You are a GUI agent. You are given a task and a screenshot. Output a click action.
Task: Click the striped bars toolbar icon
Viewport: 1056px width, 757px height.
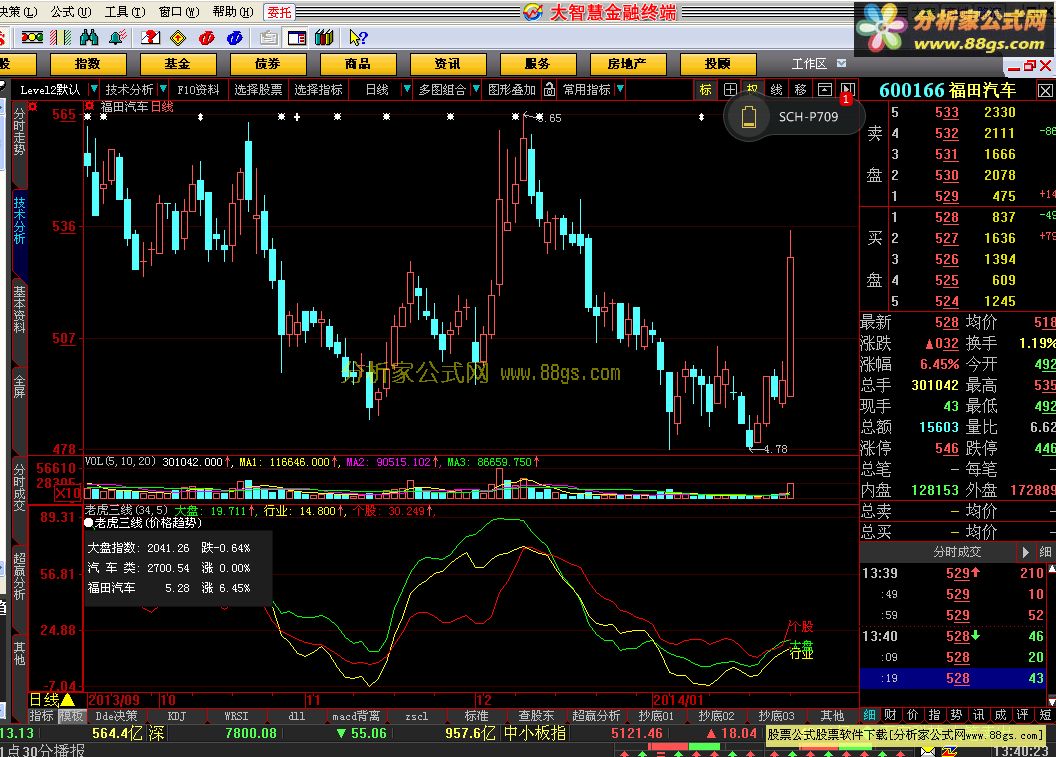pos(61,38)
